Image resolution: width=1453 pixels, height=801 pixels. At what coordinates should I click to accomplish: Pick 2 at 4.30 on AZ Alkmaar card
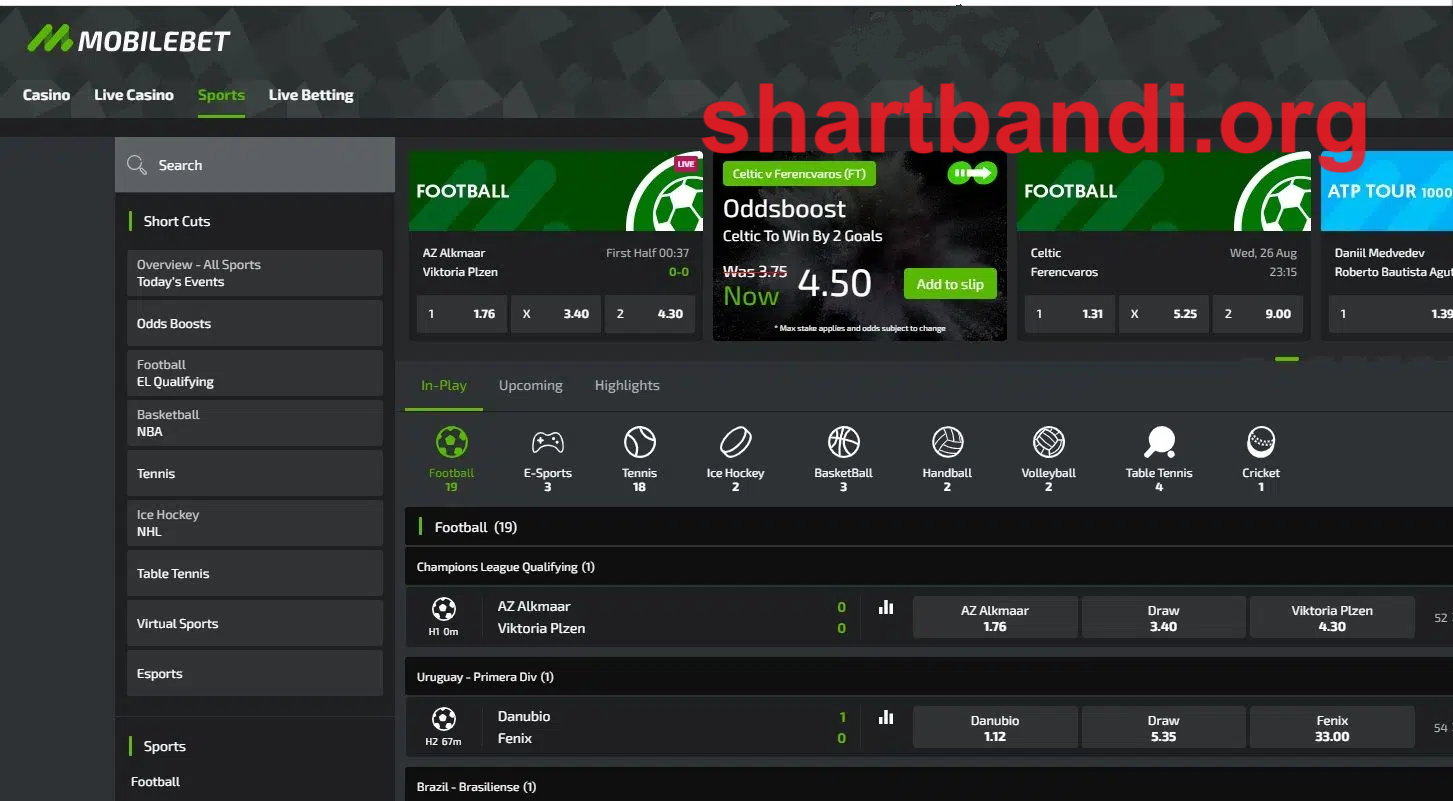(650, 314)
